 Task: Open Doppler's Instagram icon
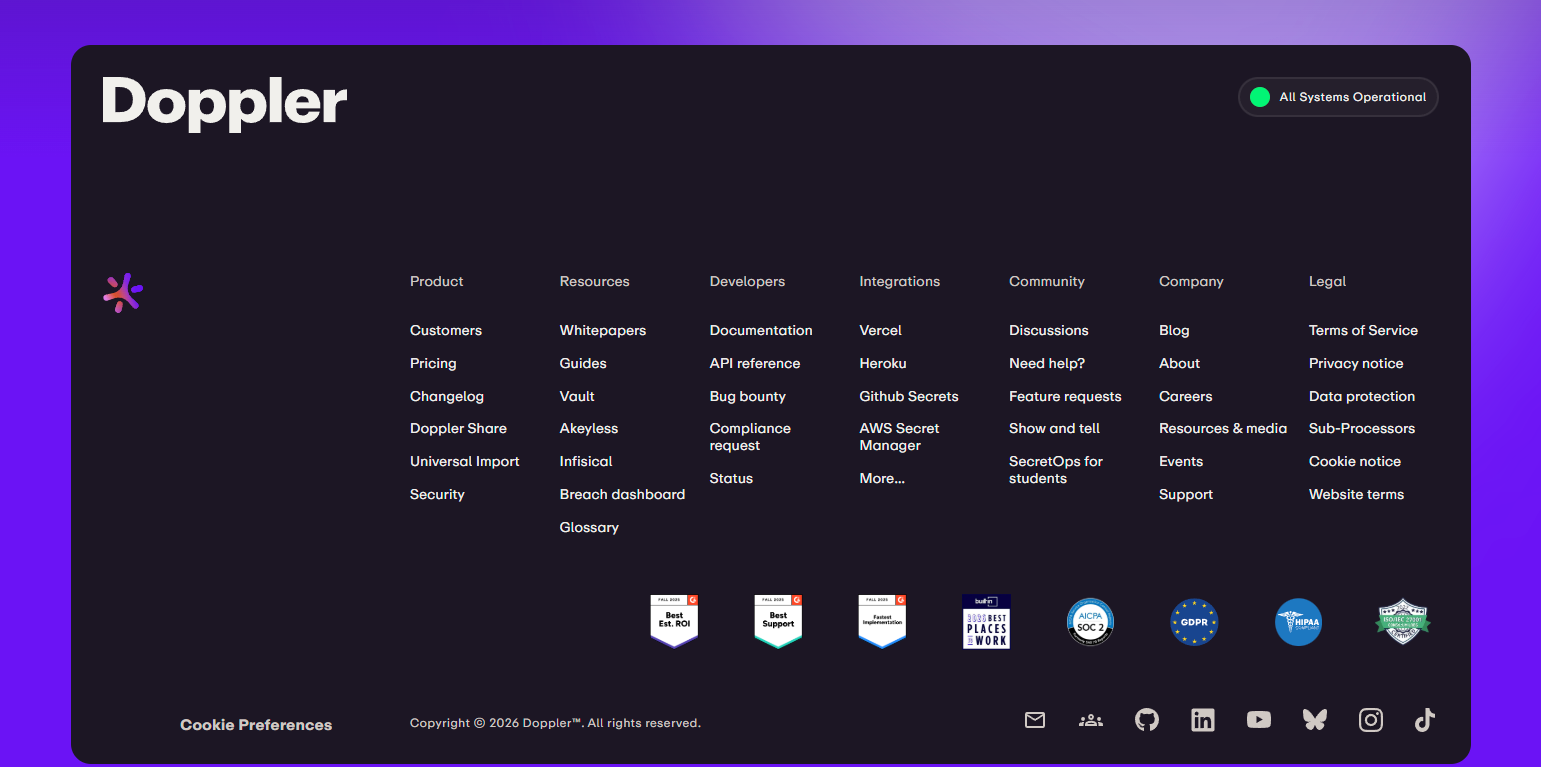(1370, 719)
